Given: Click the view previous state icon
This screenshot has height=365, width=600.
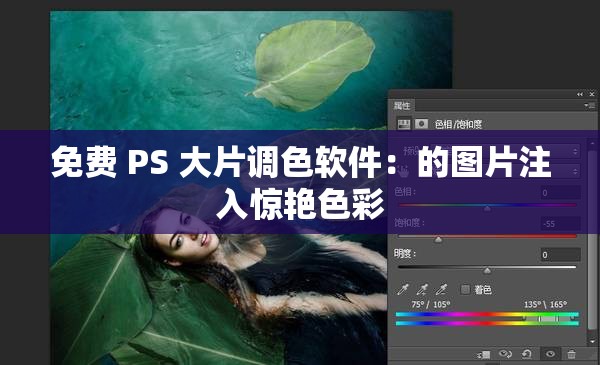Looking at the screenshot, I should click(x=505, y=354).
